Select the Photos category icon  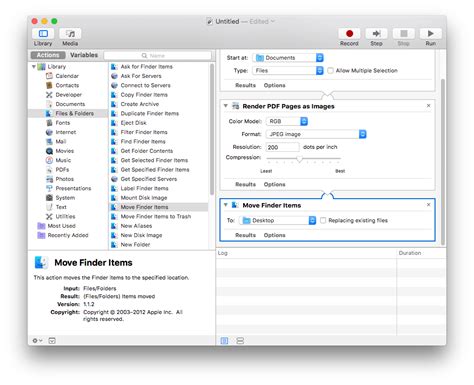(x=49, y=179)
